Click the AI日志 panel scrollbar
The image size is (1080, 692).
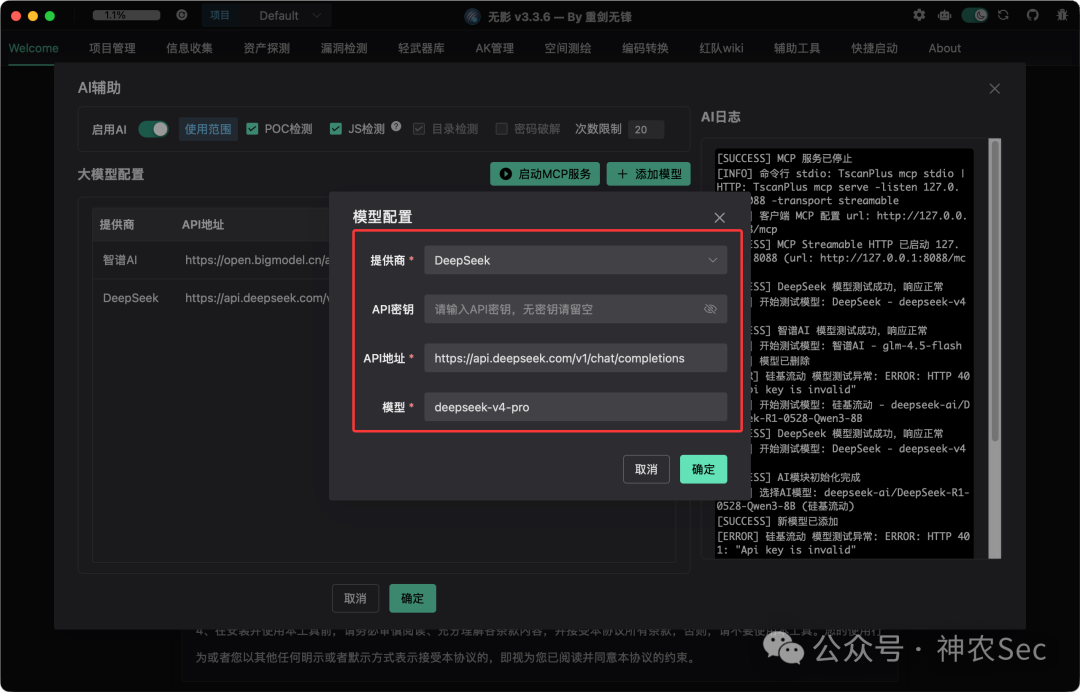pos(994,289)
